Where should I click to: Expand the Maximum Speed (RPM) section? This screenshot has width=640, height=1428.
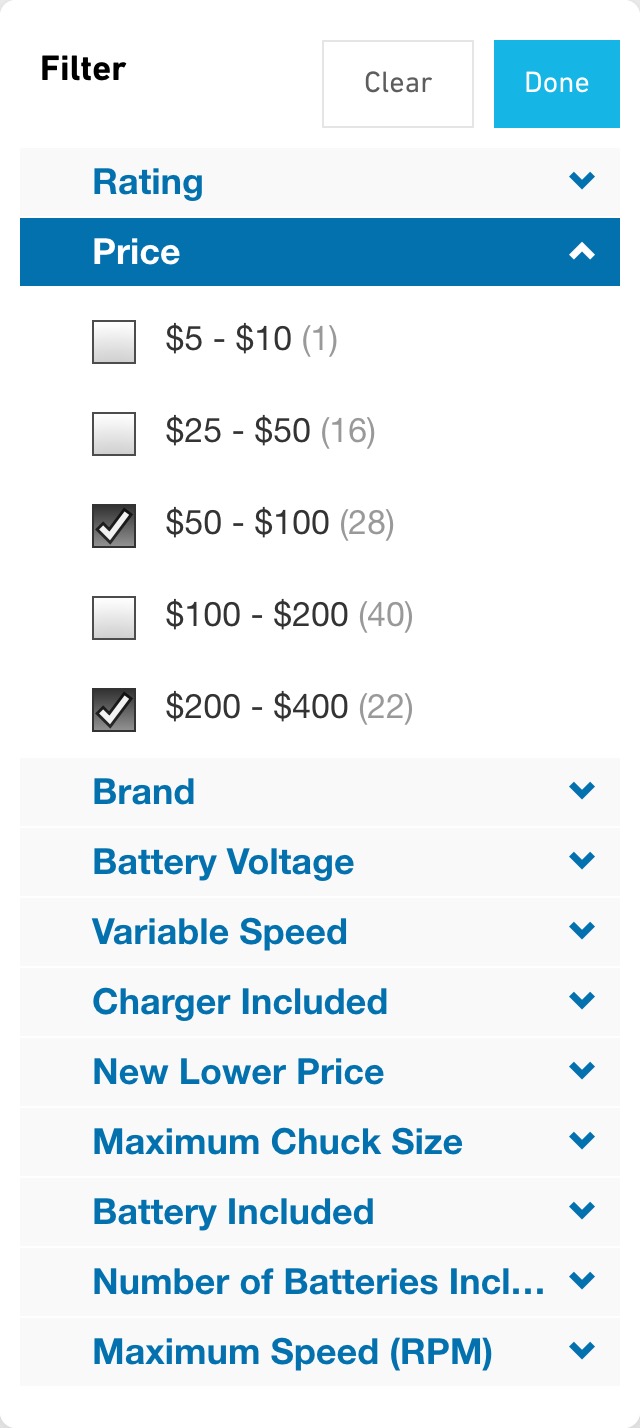320,1351
